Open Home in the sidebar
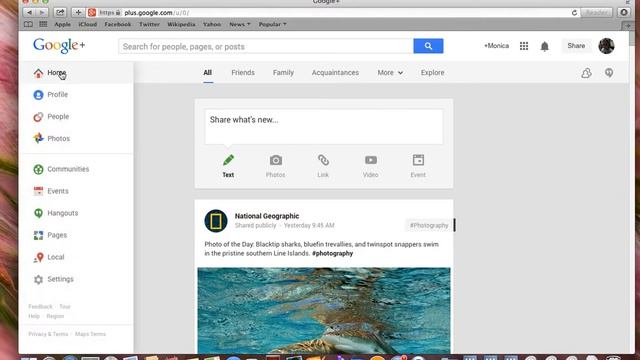Image resolution: width=640 pixels, height=360 pixels. (78, 73)
